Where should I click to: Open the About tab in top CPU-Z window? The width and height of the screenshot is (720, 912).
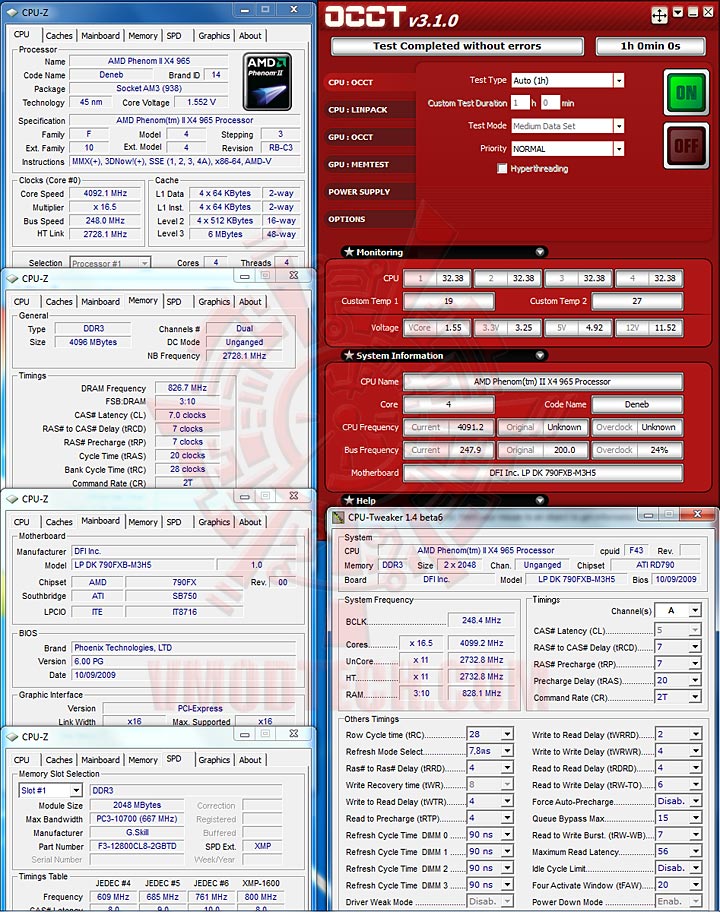pos(250,36)
